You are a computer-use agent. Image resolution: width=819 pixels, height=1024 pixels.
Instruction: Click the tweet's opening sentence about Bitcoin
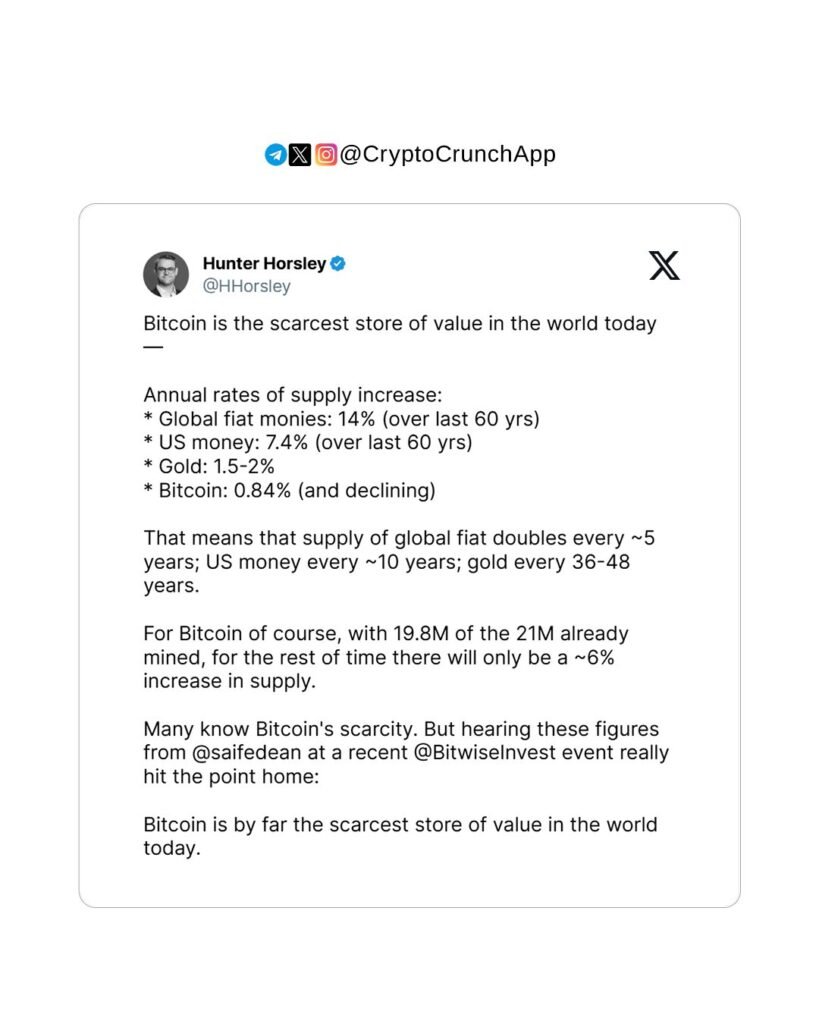click(x=400, y=324)
